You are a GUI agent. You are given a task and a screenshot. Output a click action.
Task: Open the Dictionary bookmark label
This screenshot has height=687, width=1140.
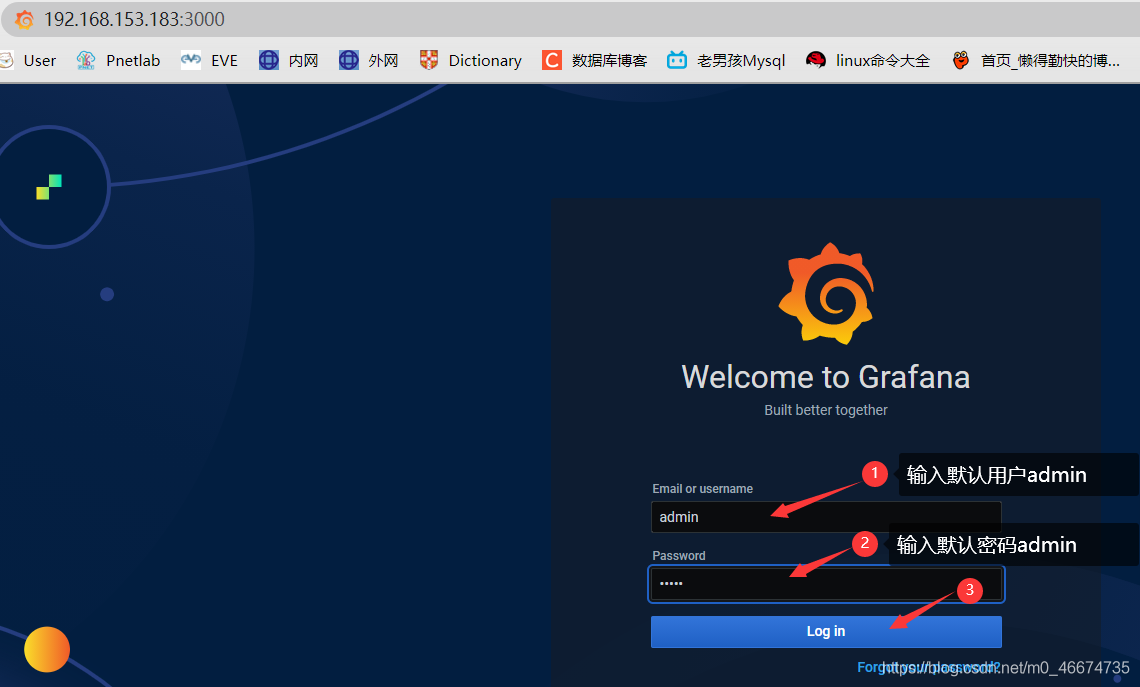tap(485, 60)
